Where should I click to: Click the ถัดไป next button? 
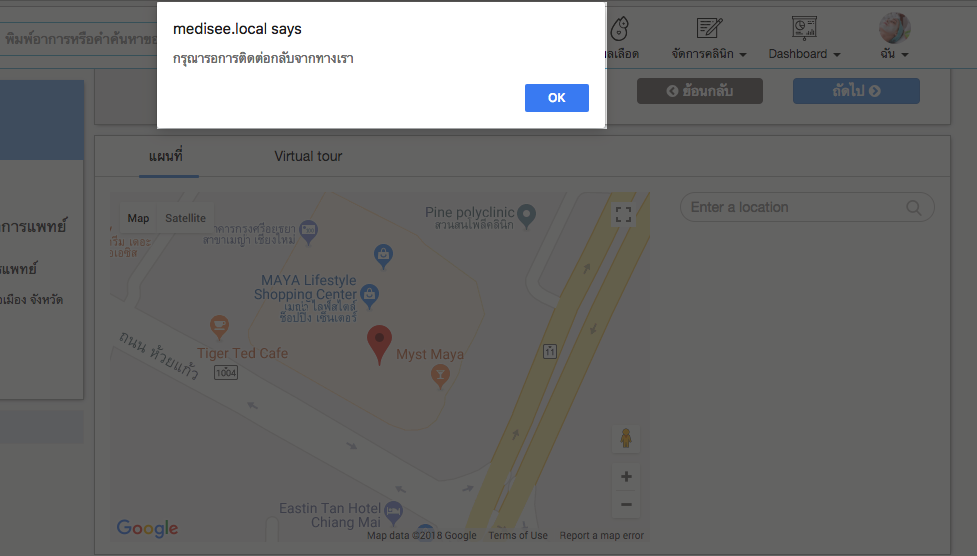(856, 91)
